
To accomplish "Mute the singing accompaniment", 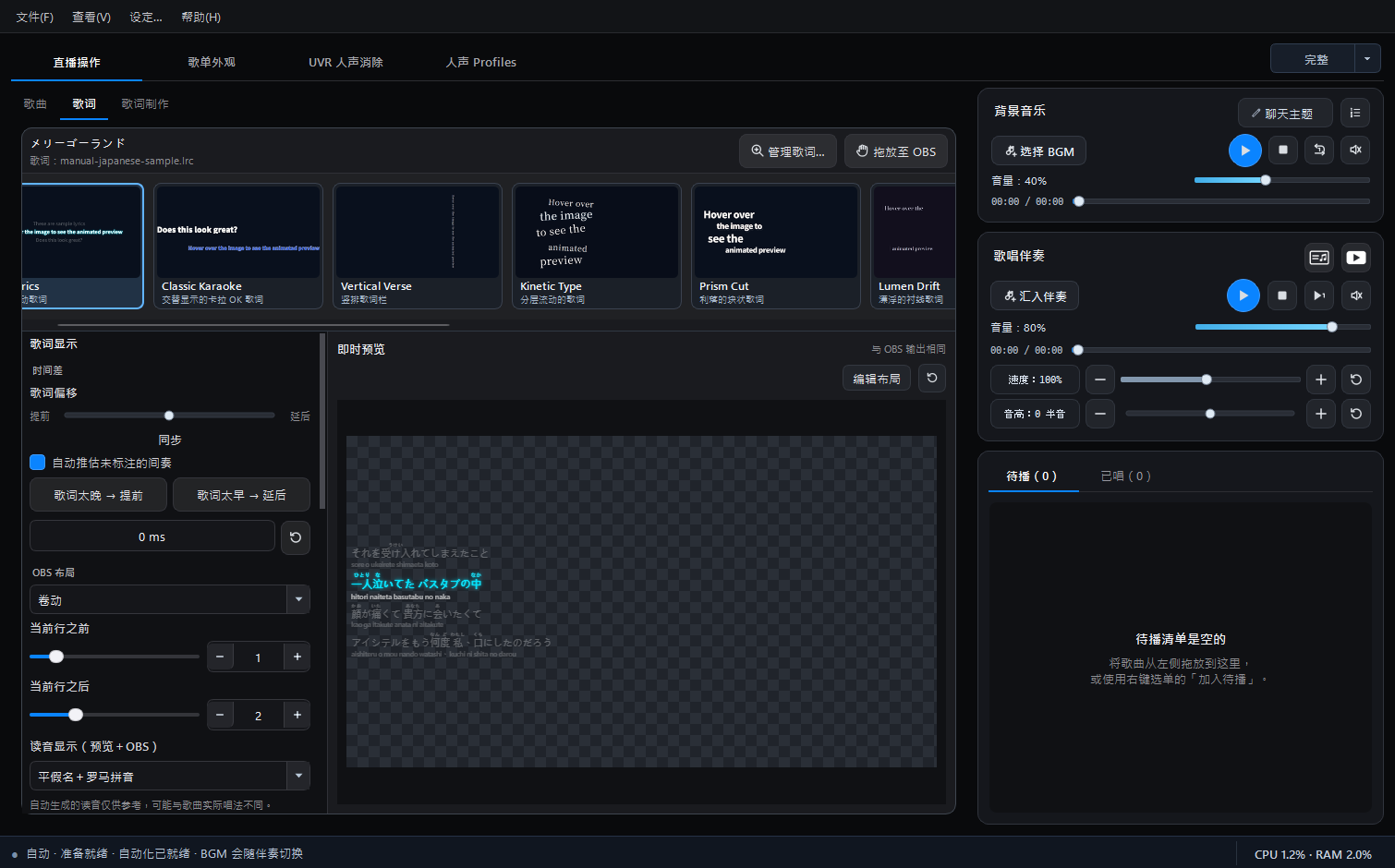I will tap(1355, 295).
